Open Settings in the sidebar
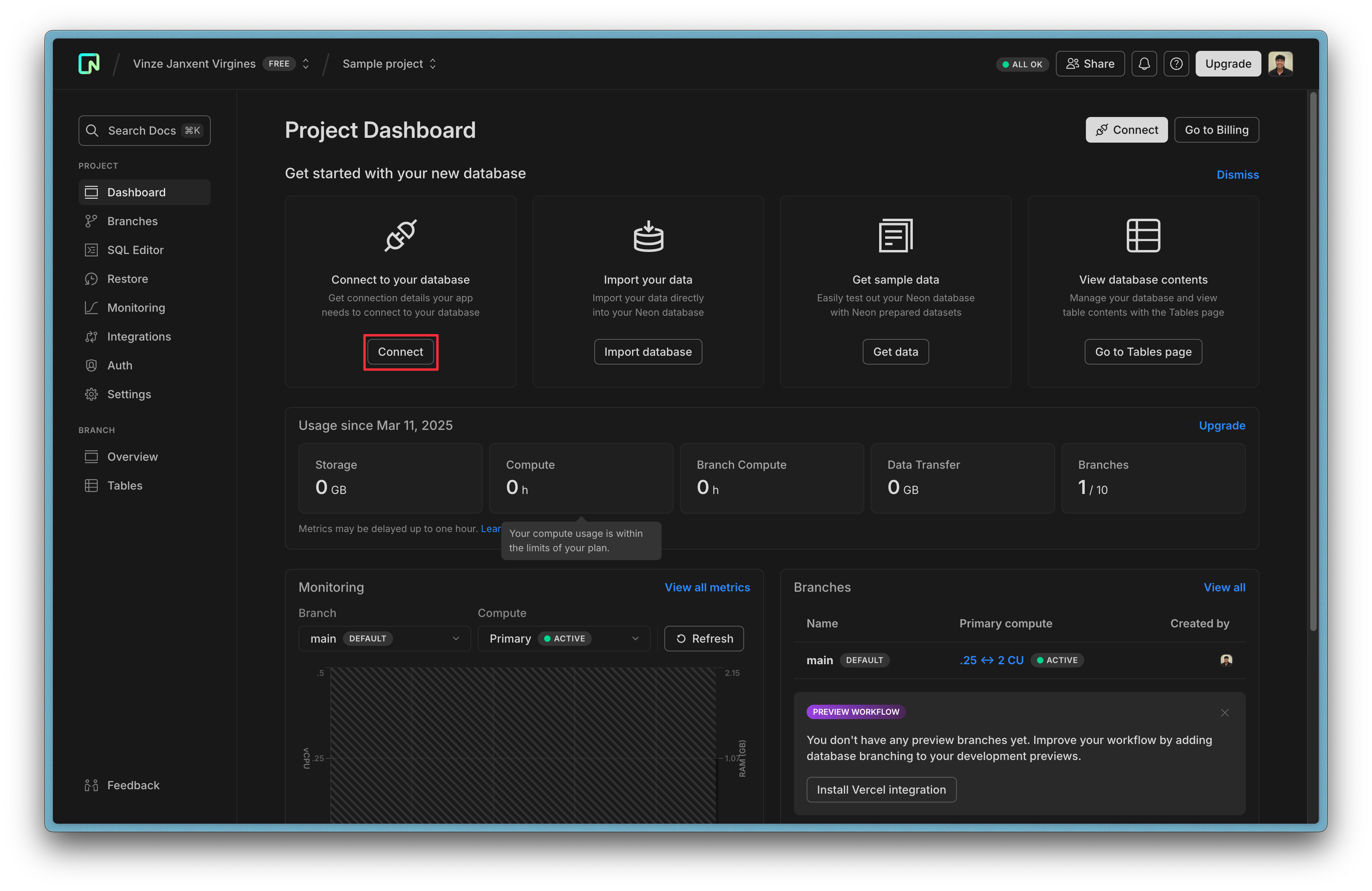This screenshot has height=891, width=1372. 129,394
